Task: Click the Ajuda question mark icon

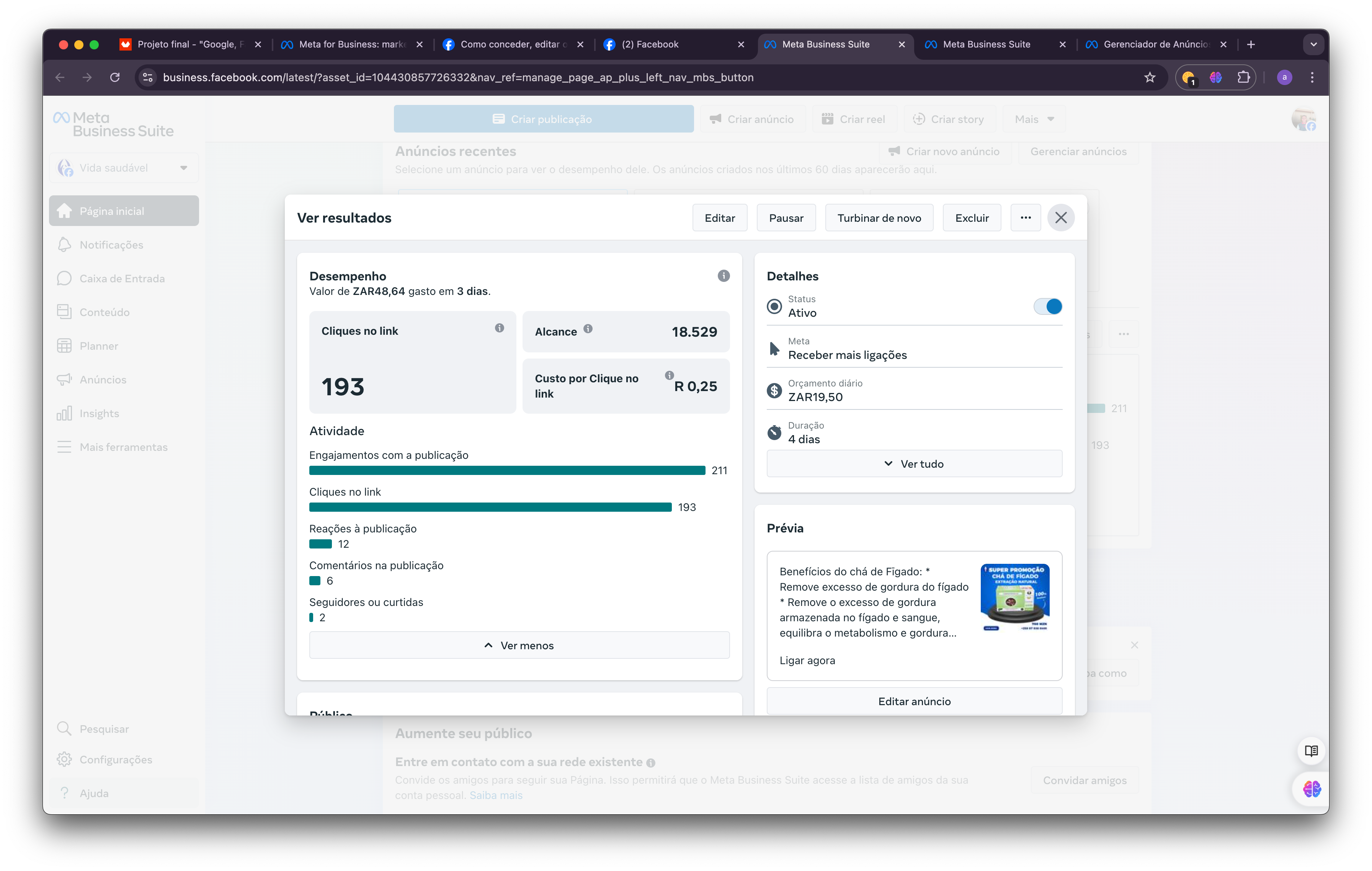Action: coord(64,793)
